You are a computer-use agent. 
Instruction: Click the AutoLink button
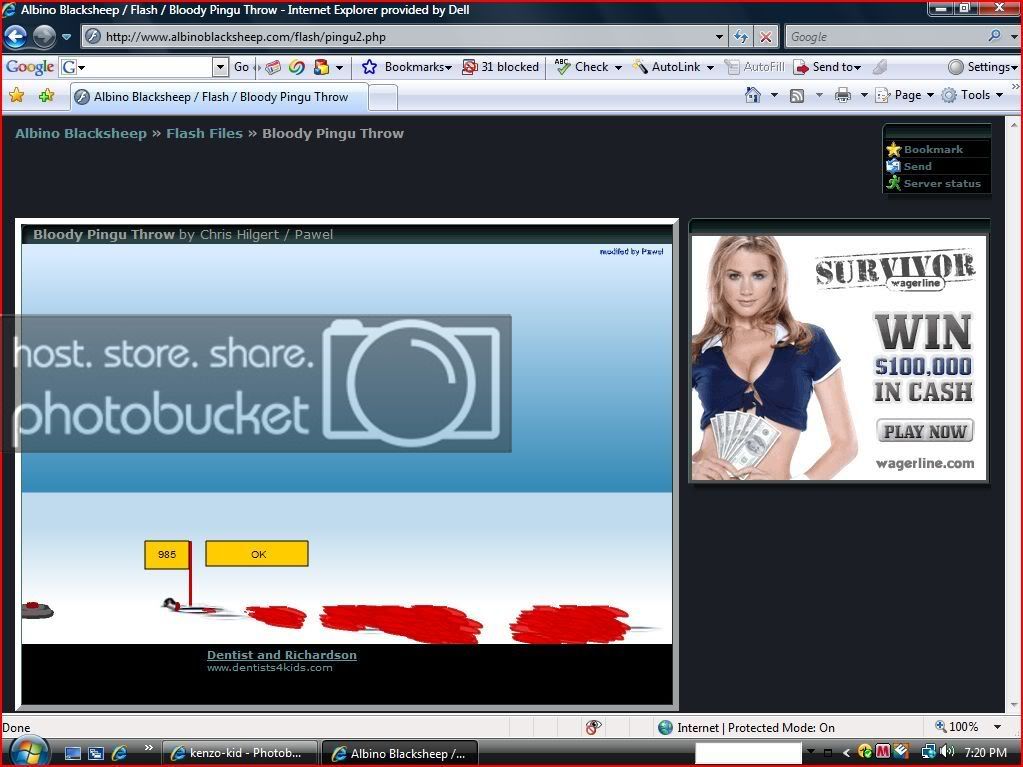[666, 67]
